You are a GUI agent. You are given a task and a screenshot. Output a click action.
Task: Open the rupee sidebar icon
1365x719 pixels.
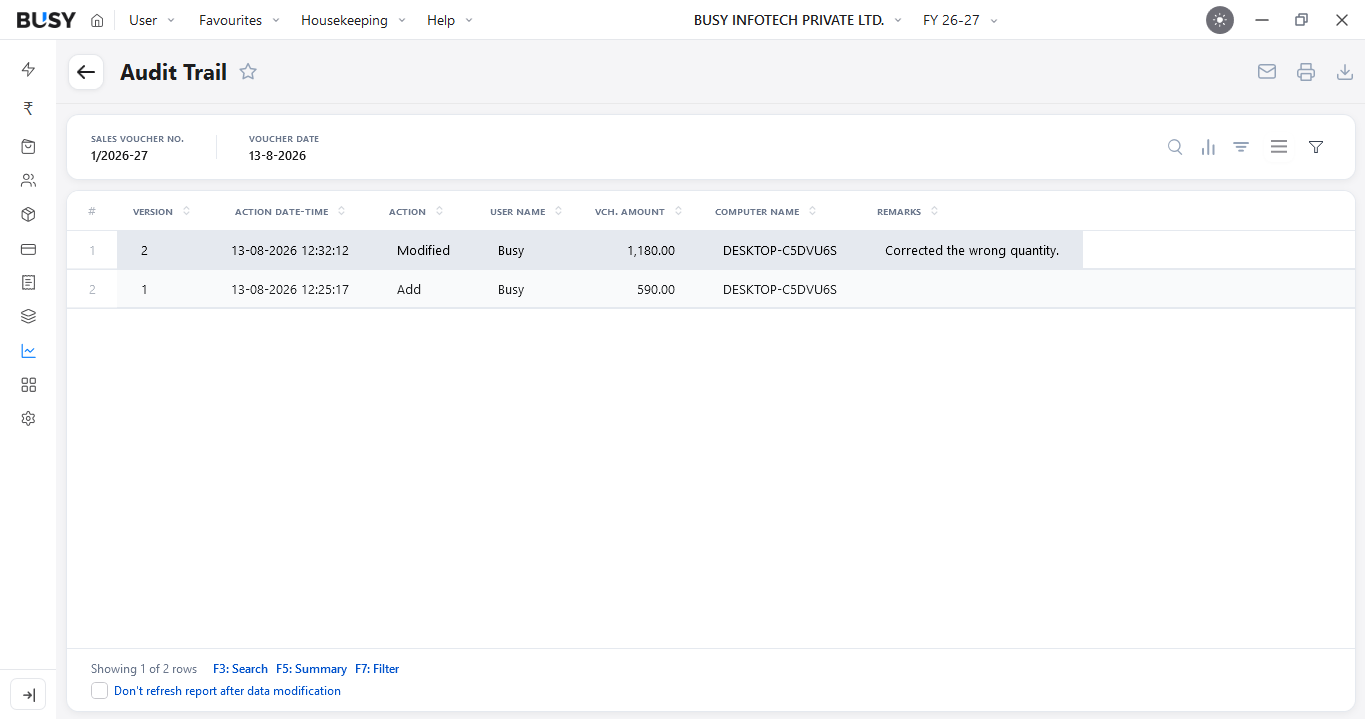pyautogui.click(x=28, y=108)
